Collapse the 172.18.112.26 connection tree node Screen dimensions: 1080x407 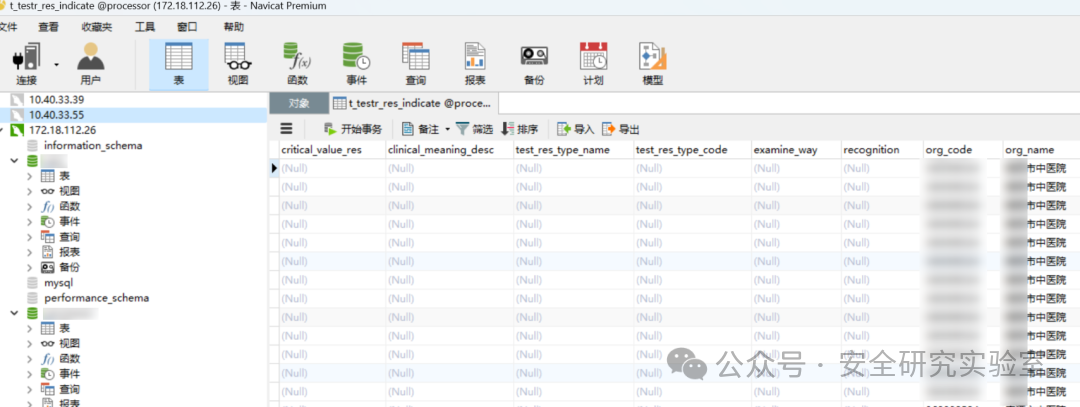click(3, 130)
